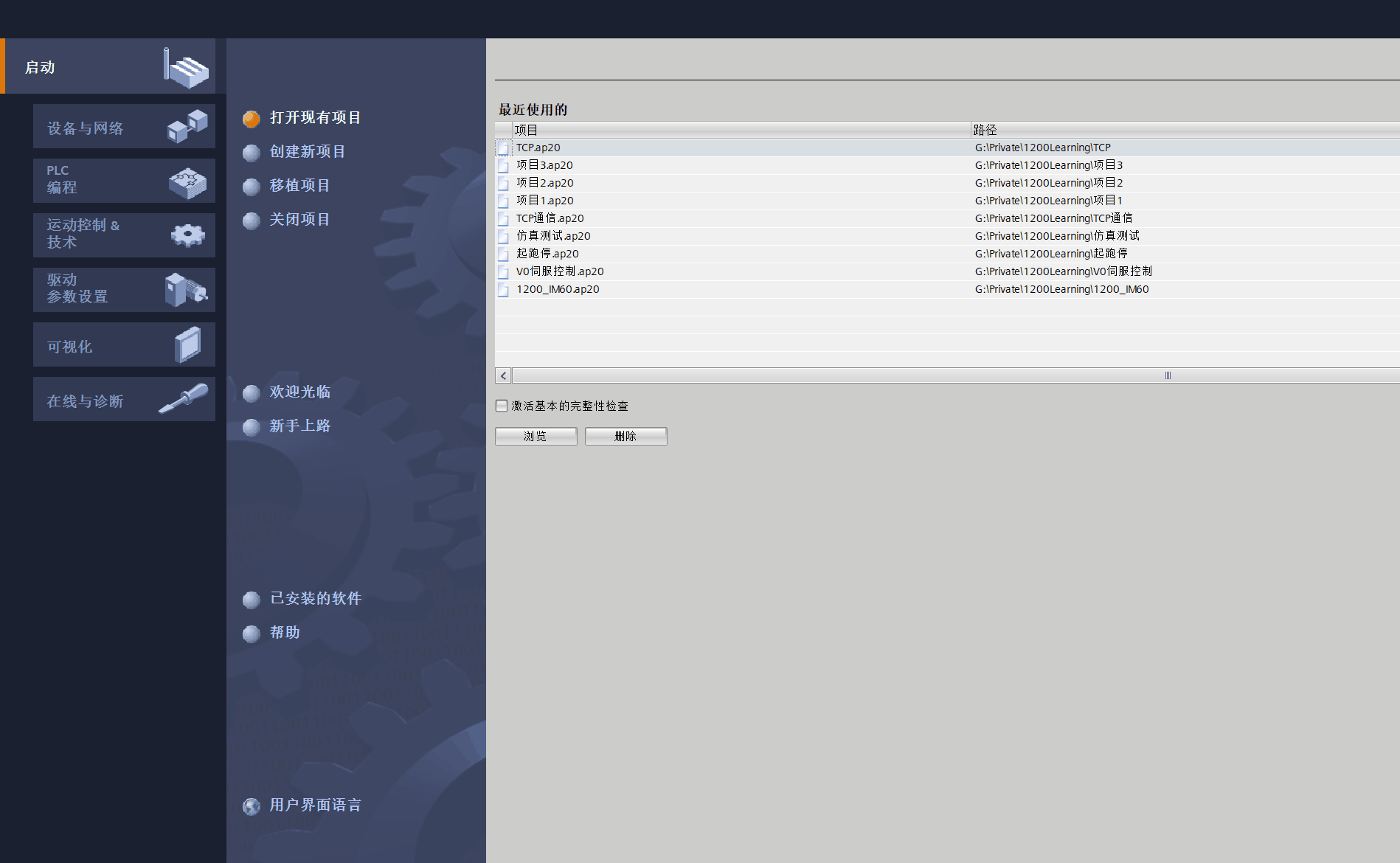Select the 仿真测试.ap20 project row
Image resolution: width=1400 pixels, height=863 pixels.
947,236
